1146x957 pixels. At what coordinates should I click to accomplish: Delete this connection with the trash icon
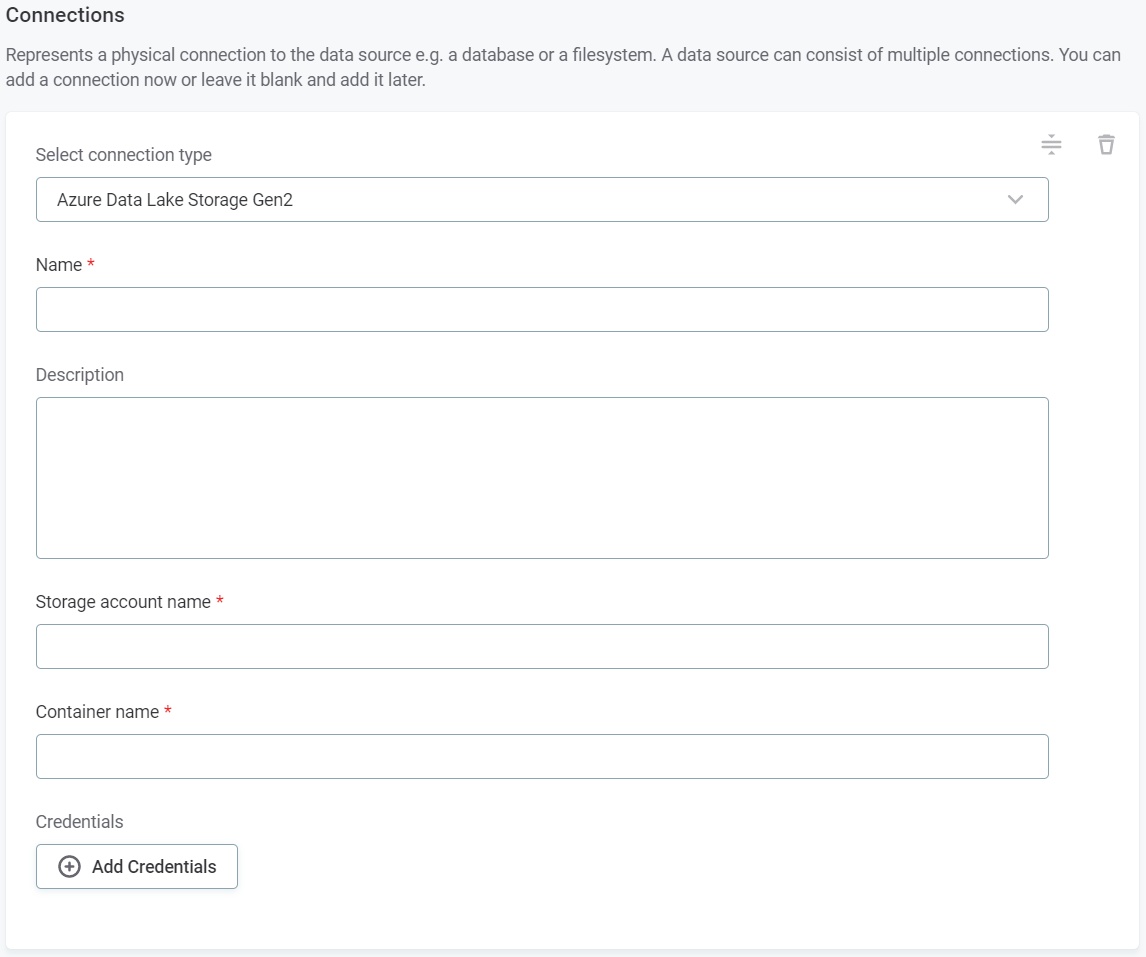tap(1106, 145)
